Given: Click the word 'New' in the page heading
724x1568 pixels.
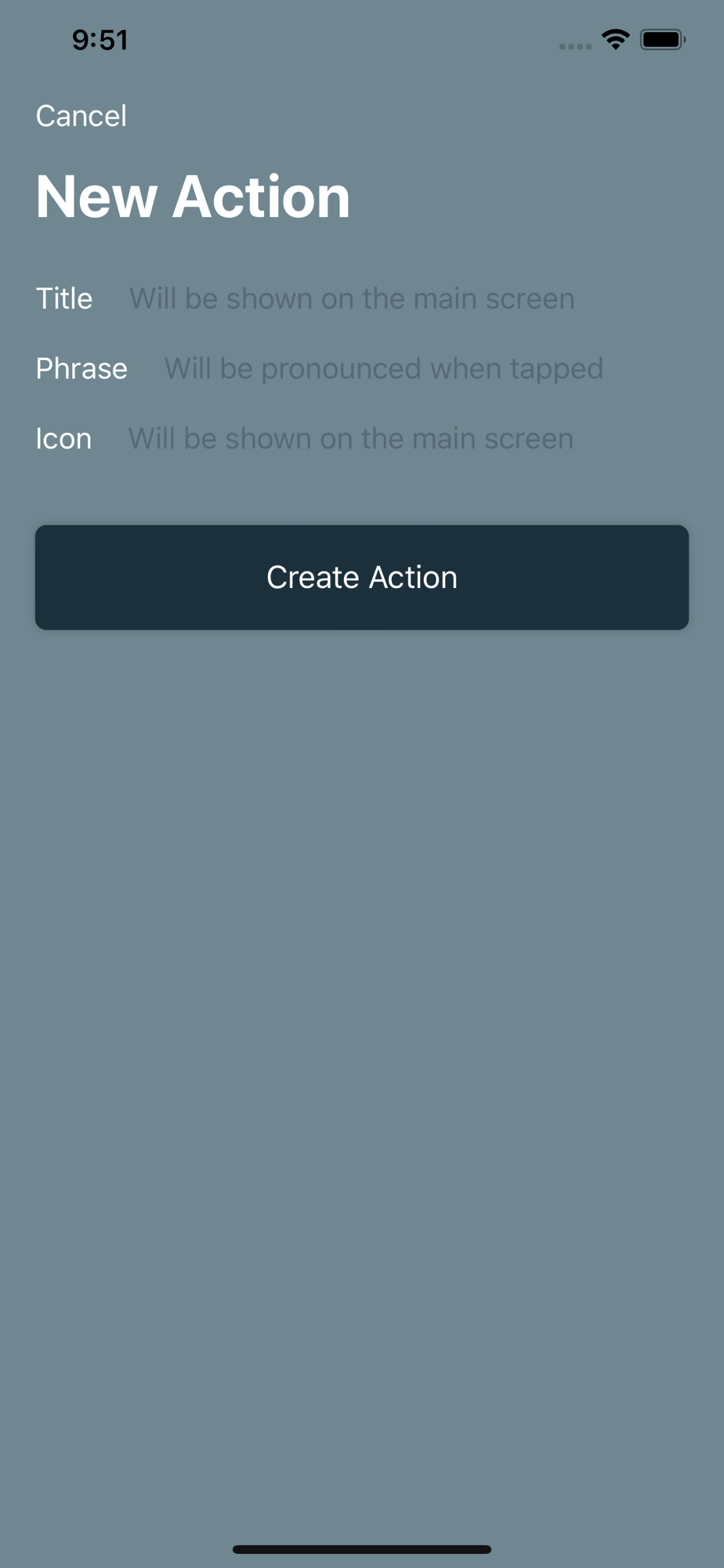Looking at the screenshot, I should [x=96, y=196].
